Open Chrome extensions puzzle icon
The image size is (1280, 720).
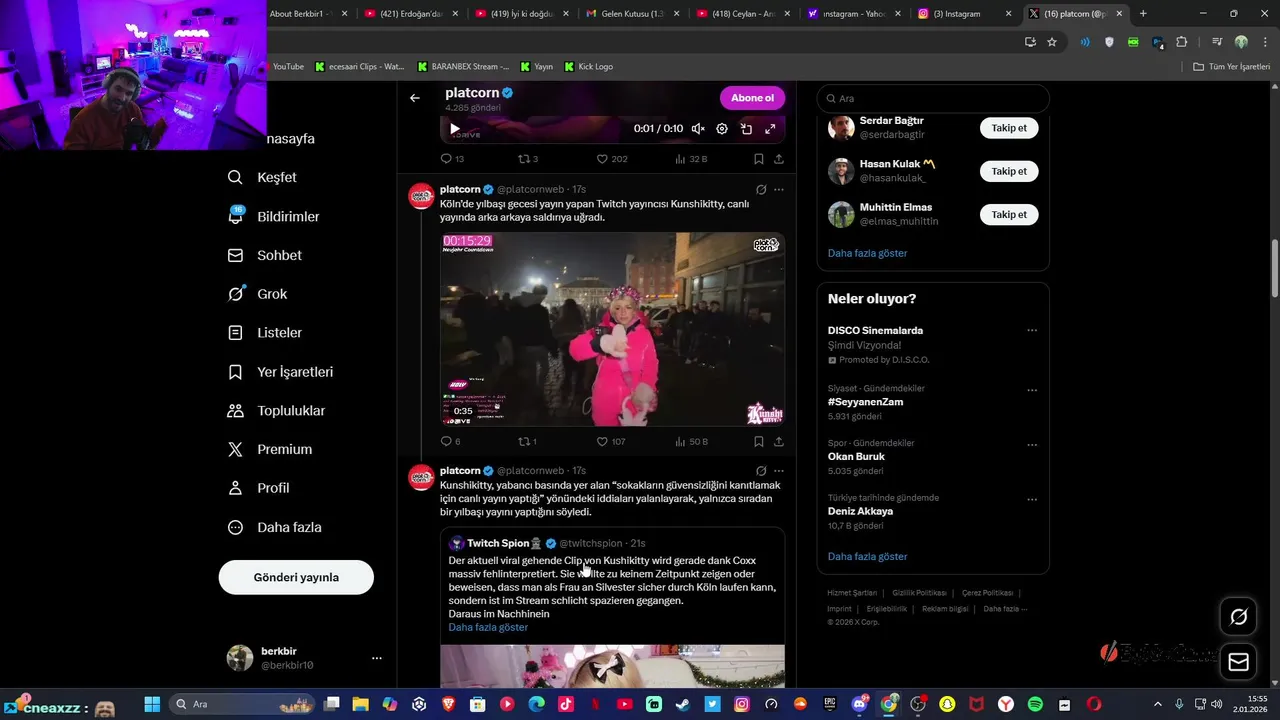pyautogui.click(x=1182, y=42)
